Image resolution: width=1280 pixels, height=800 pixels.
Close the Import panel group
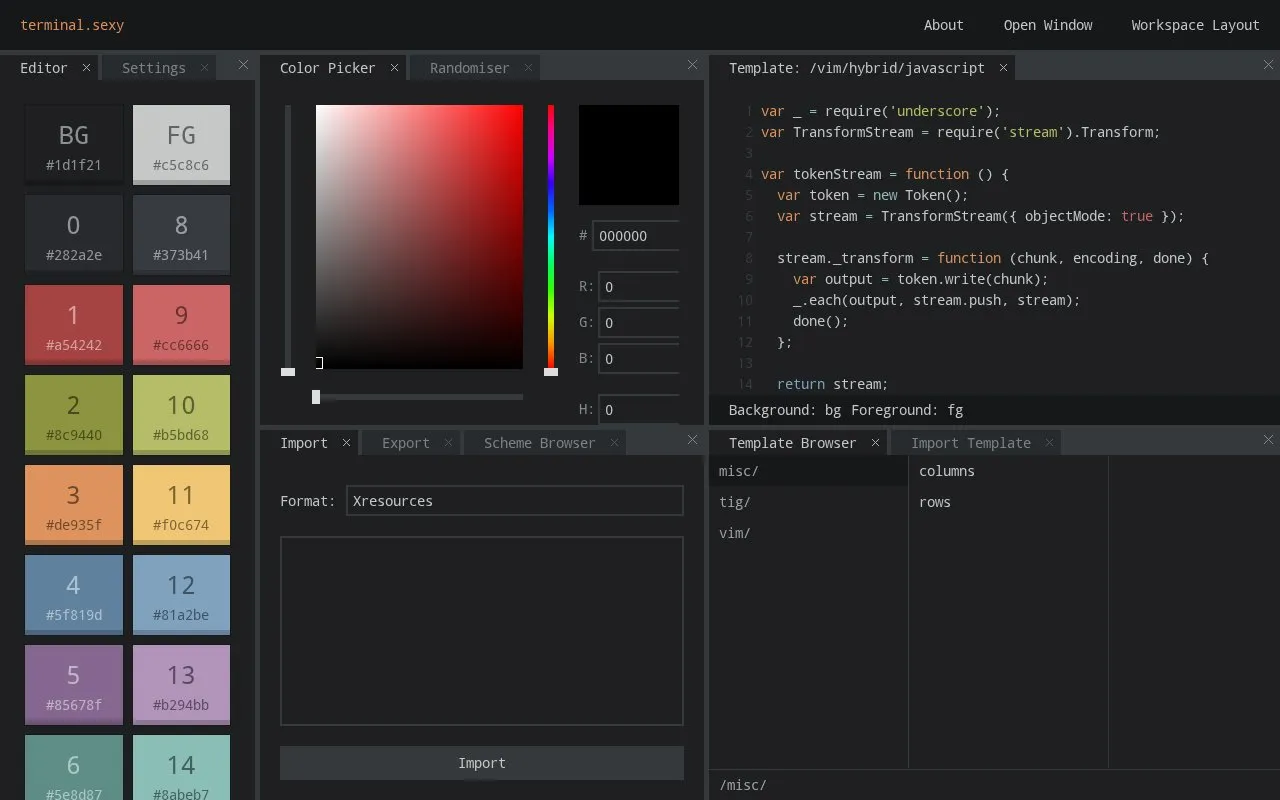click(x=692, y=440)
